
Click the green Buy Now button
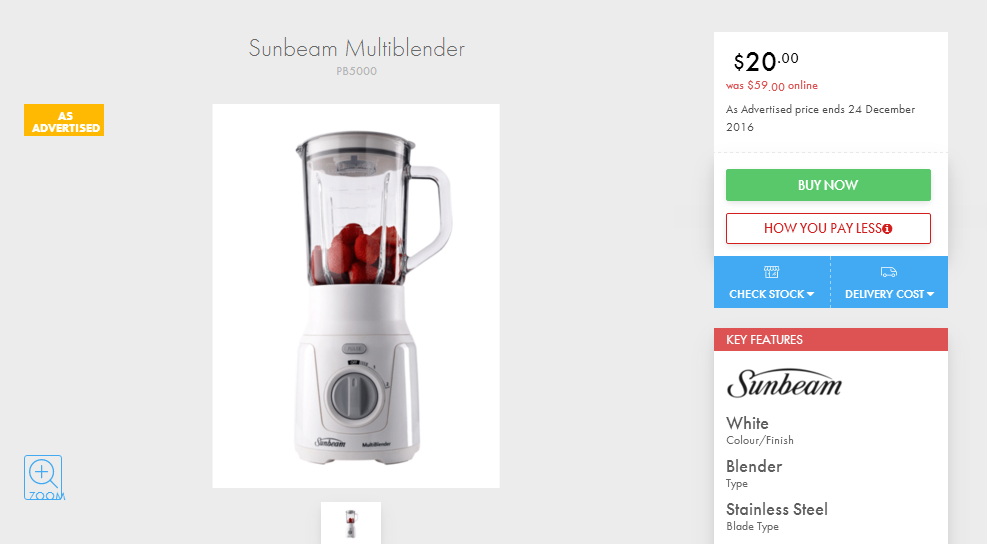pyautogui.click(x=828, y=185)
